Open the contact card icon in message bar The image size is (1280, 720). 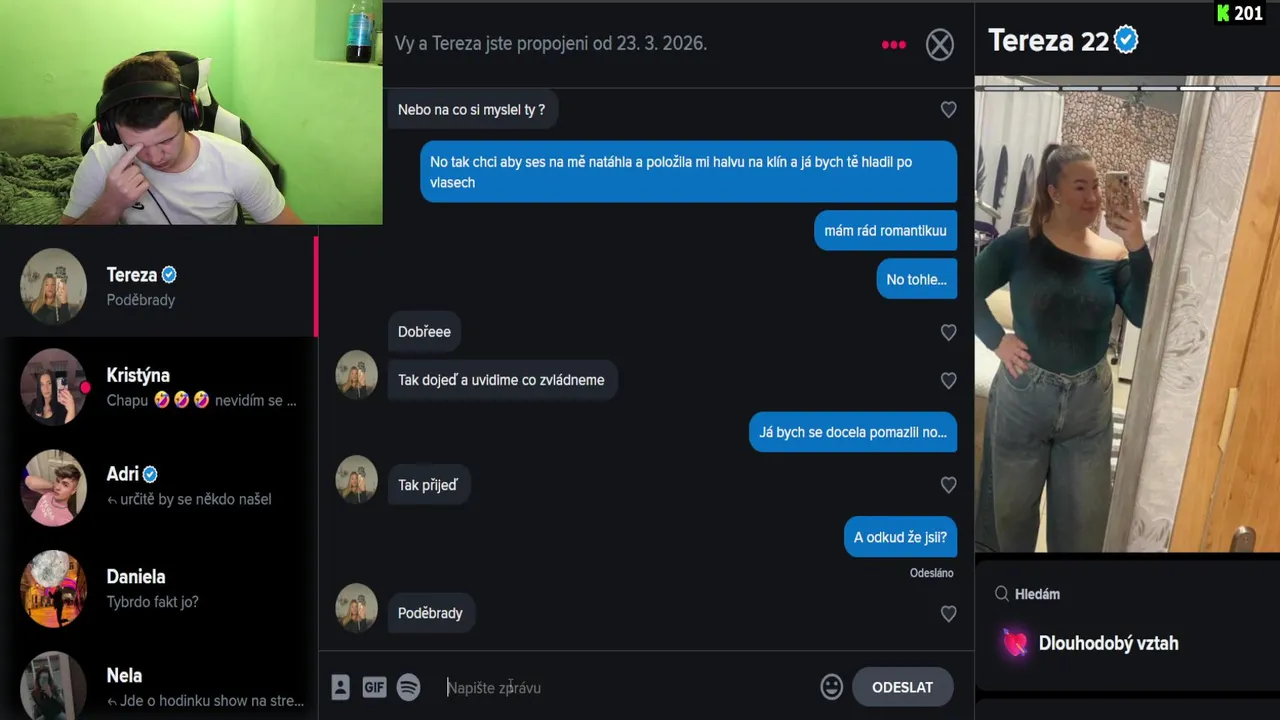tap(340, 687)
